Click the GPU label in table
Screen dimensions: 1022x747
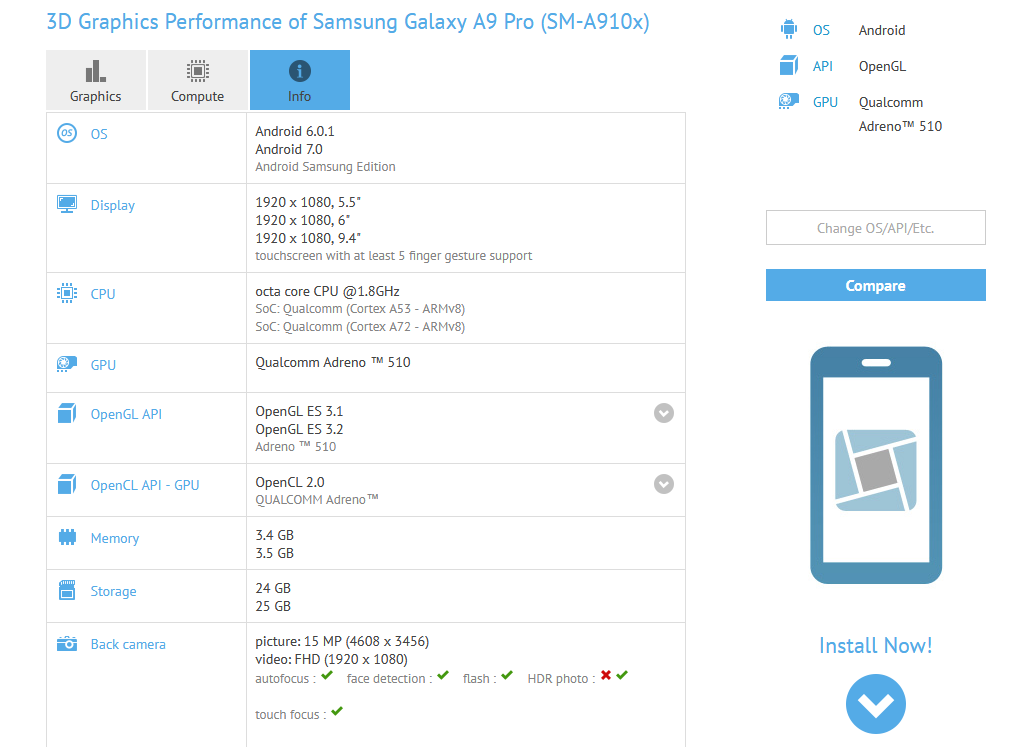coord(103,365)
